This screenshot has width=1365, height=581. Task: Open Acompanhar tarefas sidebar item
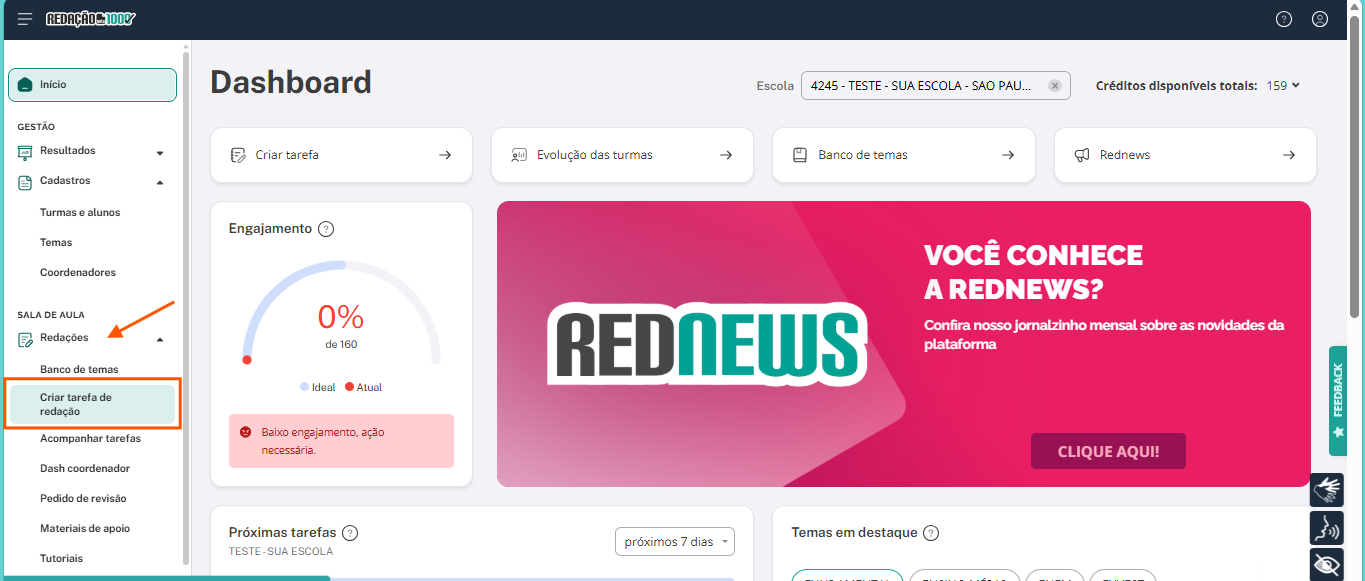pyautogui.click(x=90, y=438)
